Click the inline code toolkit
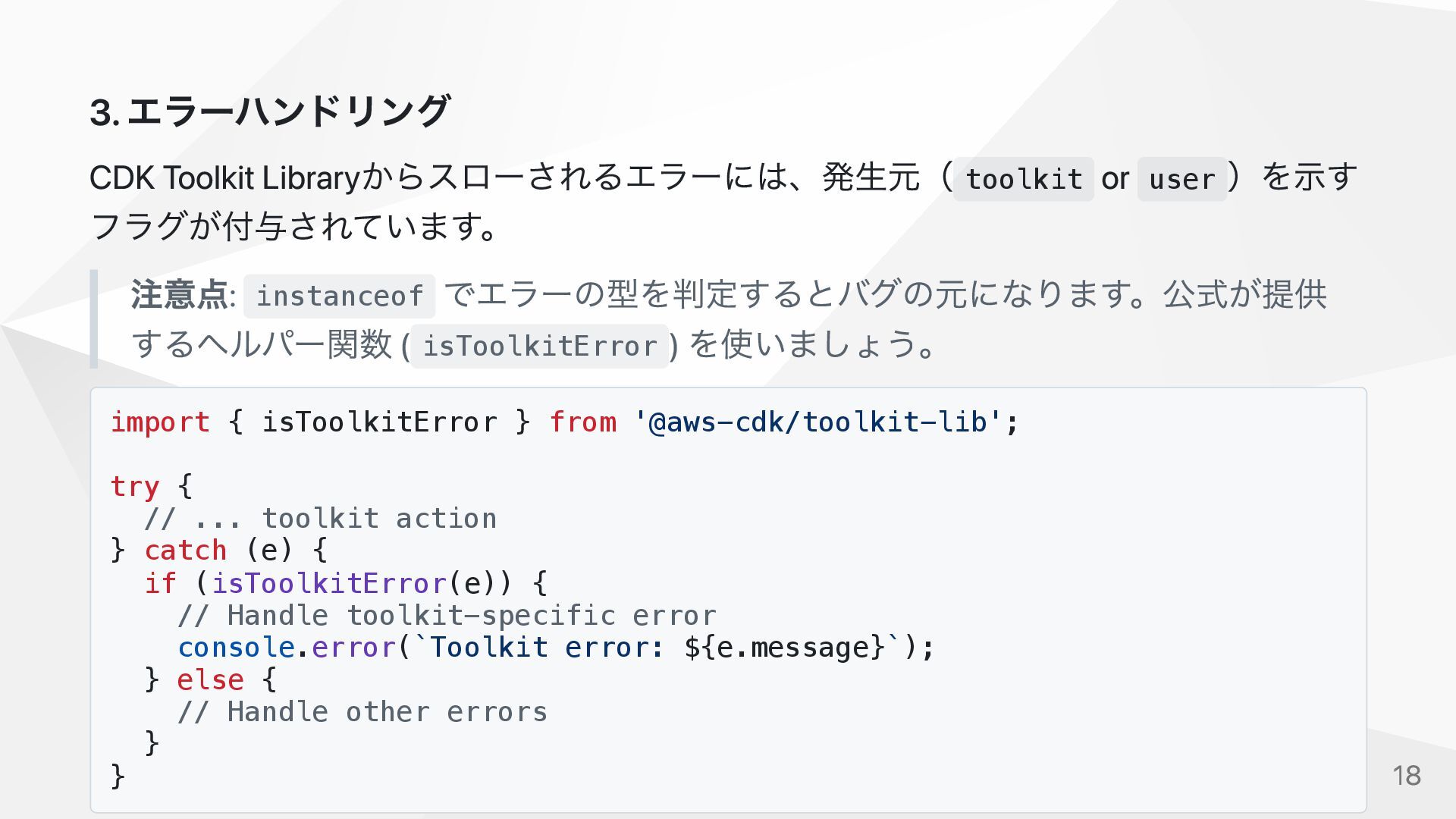1456x819 pixels. (1024, 180)
